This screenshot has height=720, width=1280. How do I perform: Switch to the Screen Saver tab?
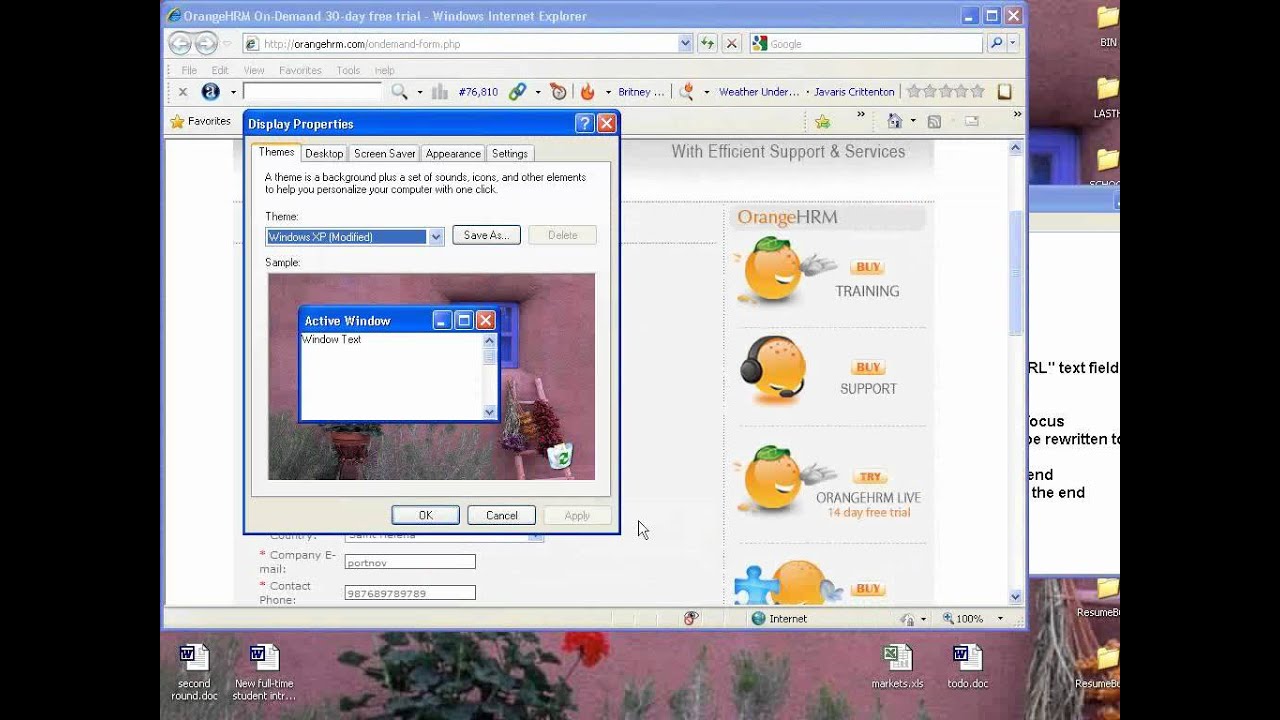[x=384, y=153]
